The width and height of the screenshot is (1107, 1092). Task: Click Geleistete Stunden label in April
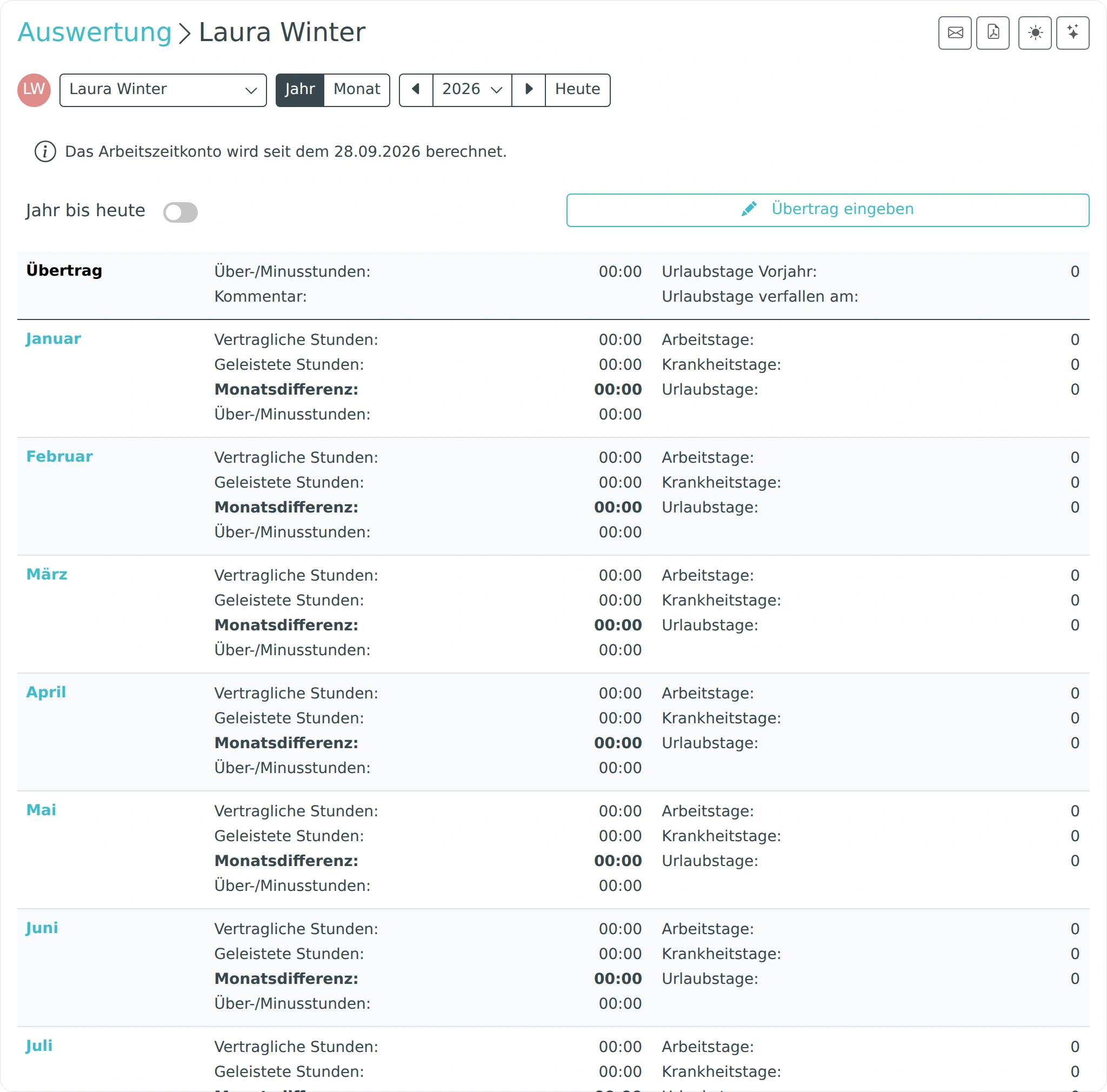(x=289, y=718)
